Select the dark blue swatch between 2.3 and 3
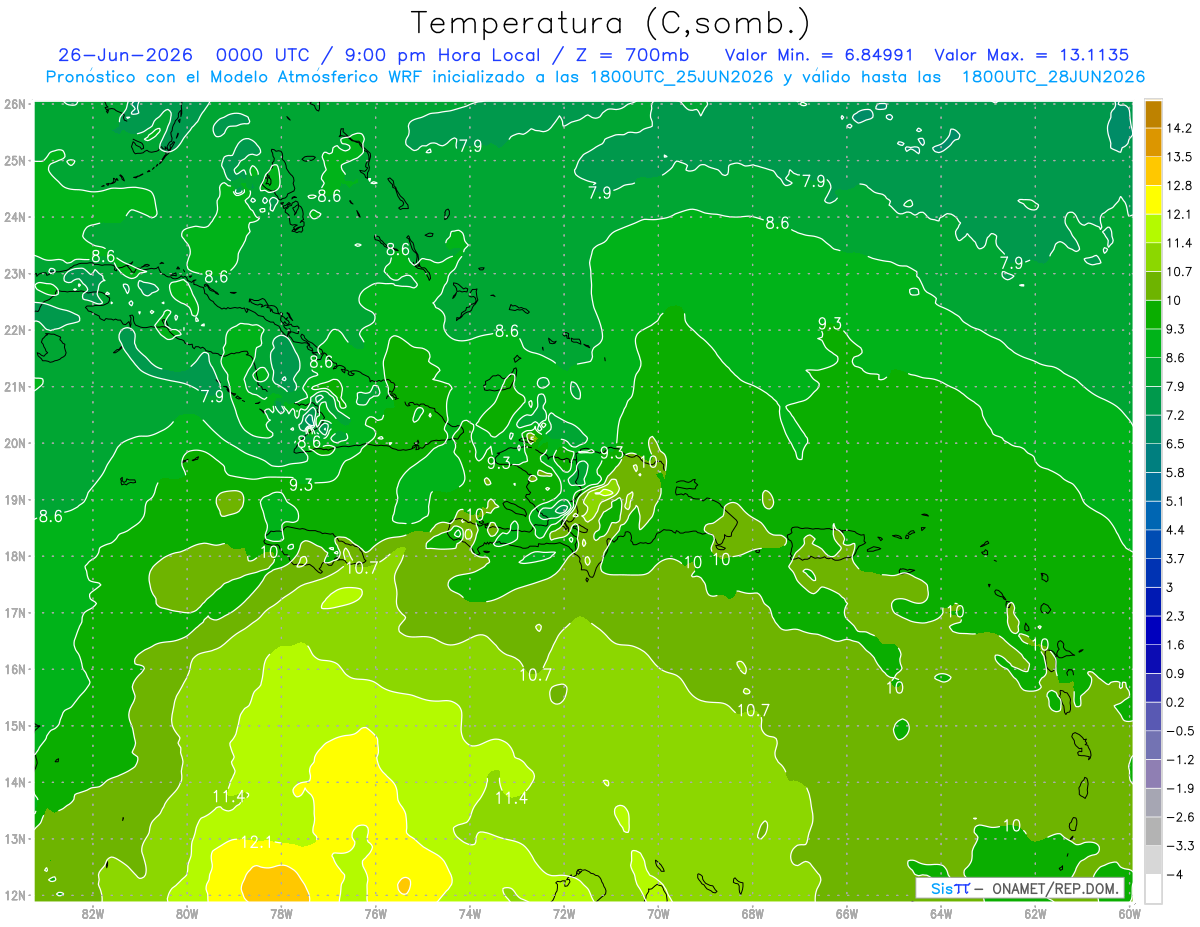1200x927 pixels. coord(1153,601)
